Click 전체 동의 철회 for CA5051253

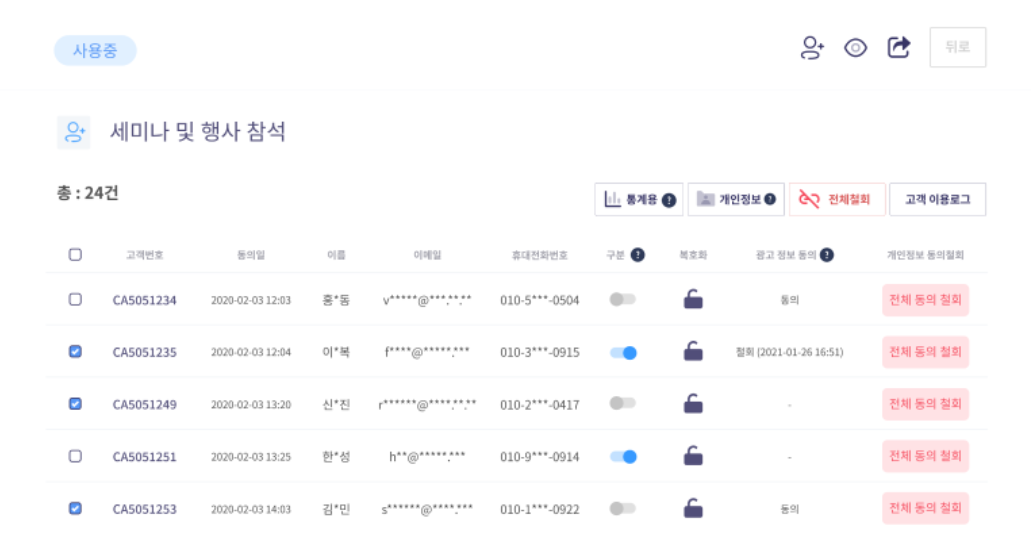click(925, 508)
